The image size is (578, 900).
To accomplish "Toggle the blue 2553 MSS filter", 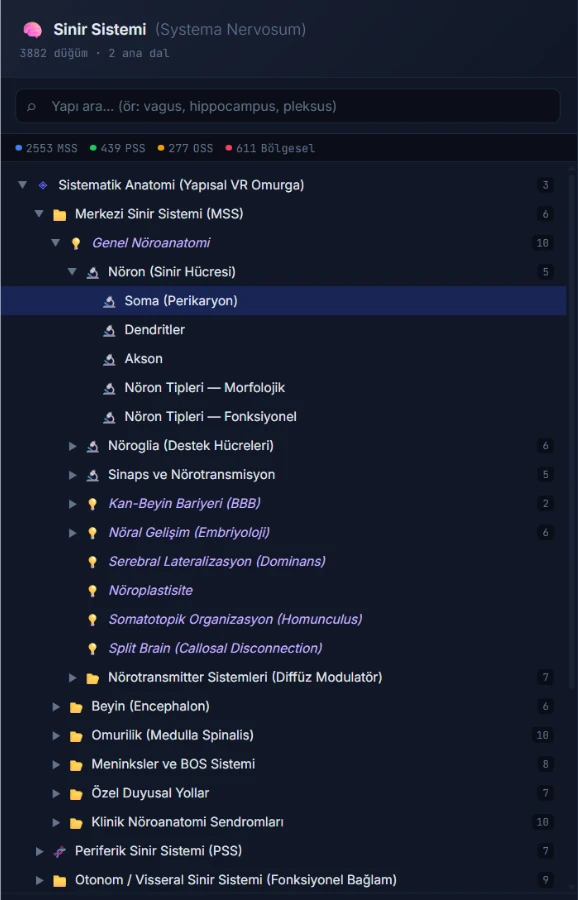I will point(46,149).
